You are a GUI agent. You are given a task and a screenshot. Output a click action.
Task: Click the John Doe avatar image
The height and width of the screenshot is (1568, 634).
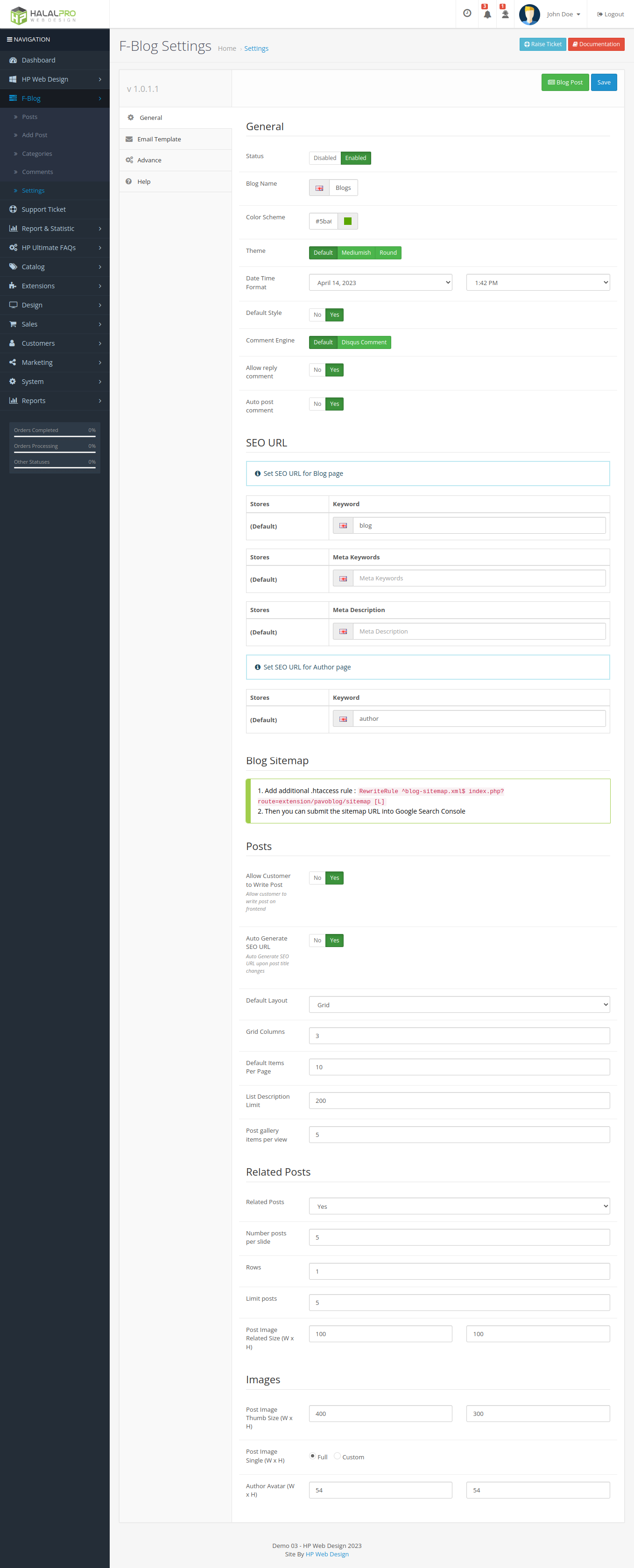pos(529,14)
